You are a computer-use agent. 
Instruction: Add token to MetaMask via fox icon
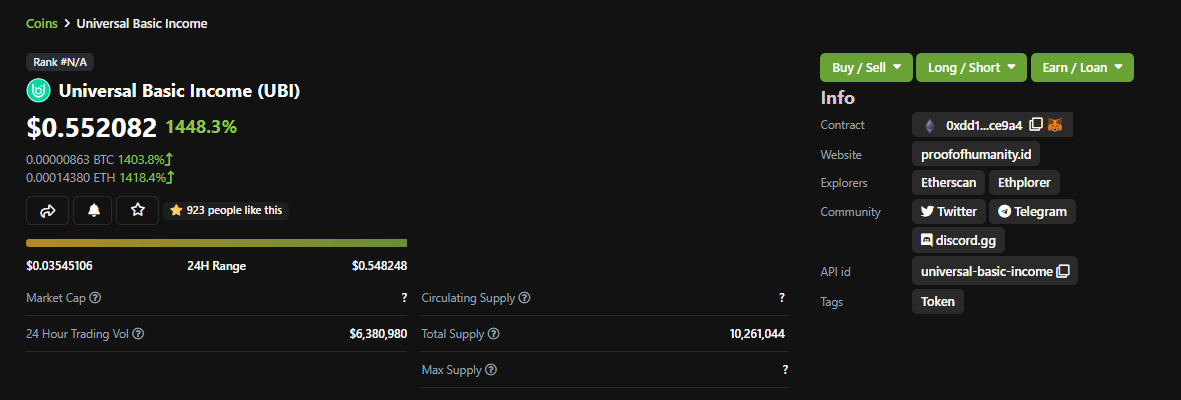(1056, 125)
